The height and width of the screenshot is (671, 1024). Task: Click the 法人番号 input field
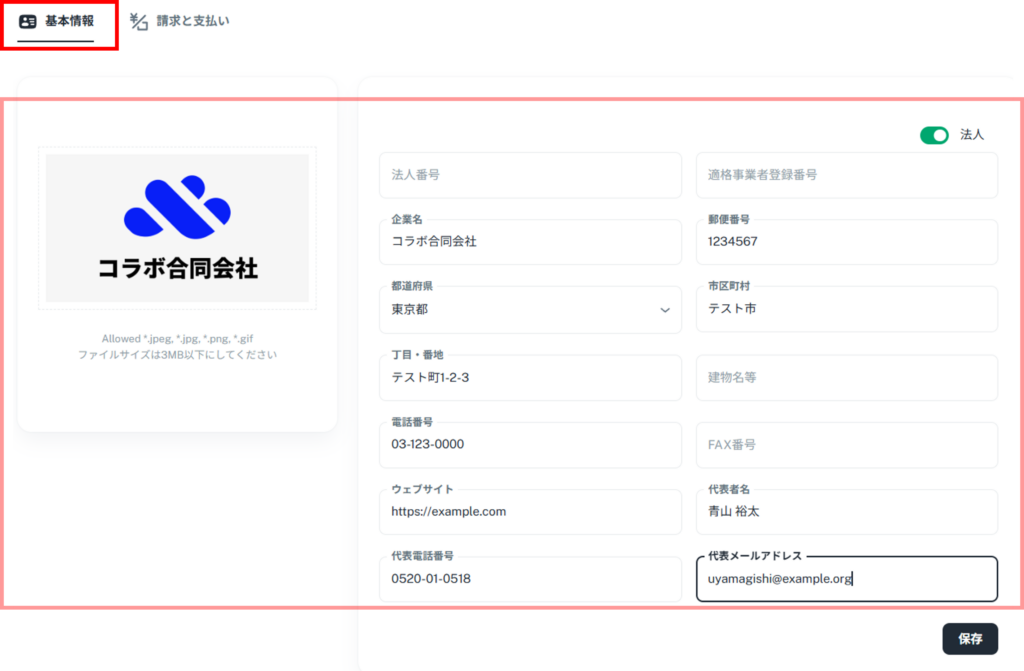click(530, 175)
